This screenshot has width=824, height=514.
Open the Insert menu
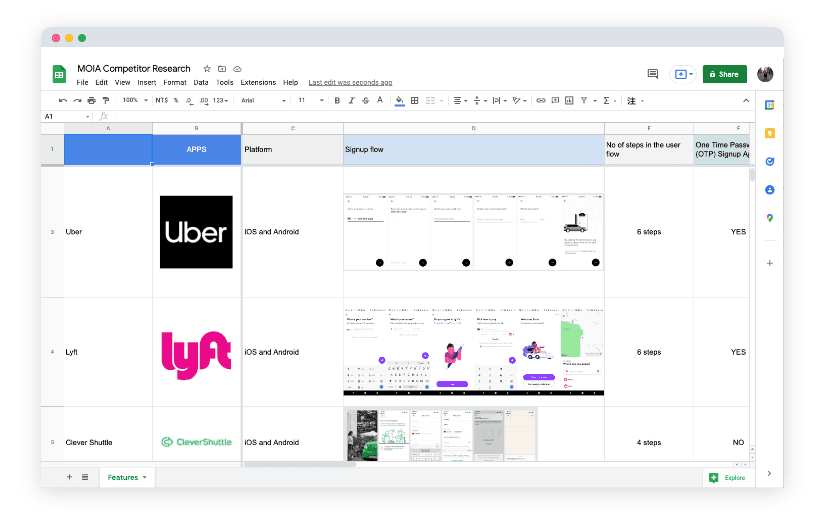tap(147, 83)
